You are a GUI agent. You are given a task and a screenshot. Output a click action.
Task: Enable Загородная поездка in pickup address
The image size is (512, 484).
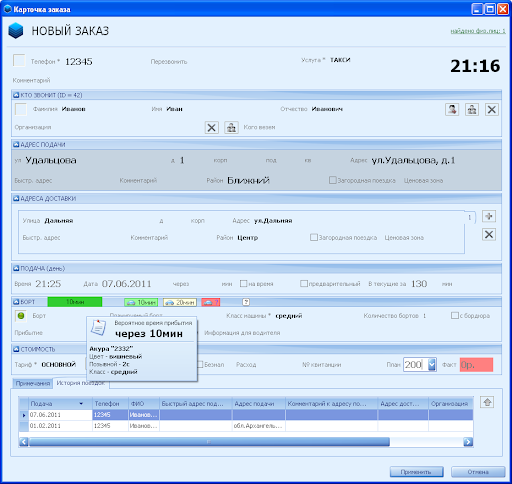[332, 180]
